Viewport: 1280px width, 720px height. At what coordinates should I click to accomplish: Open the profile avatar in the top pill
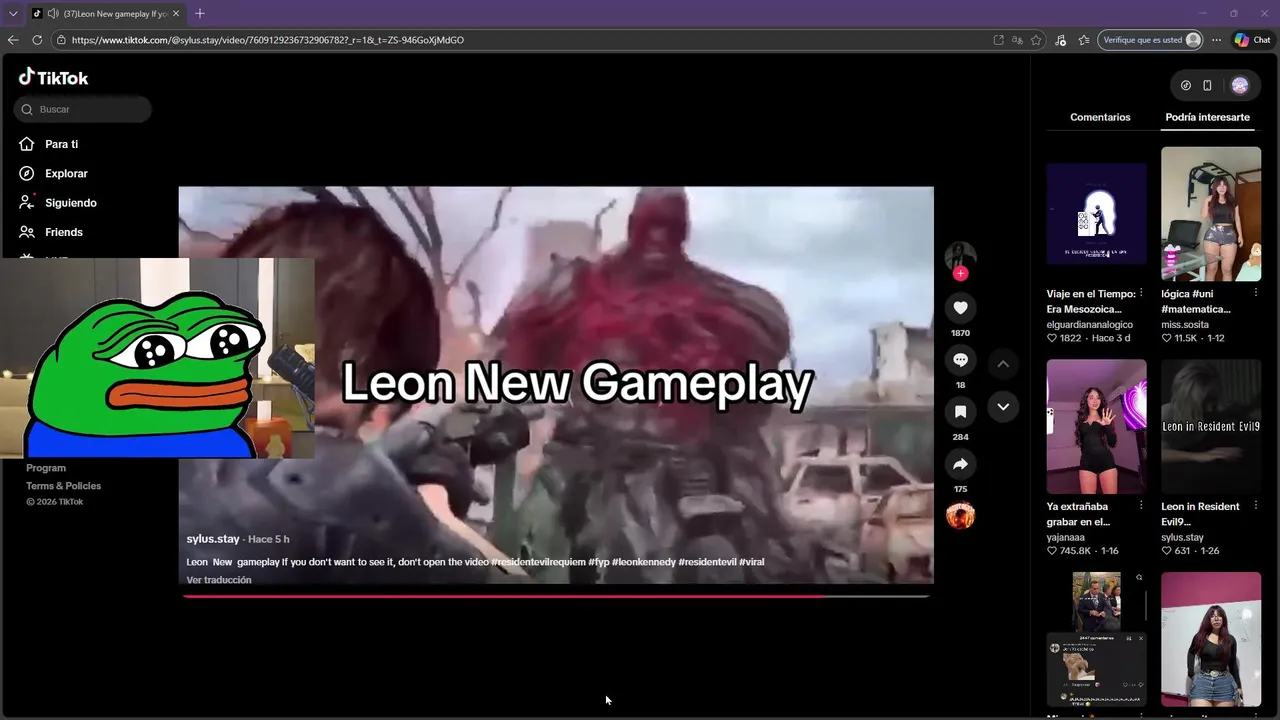(x=1240, y=86)
